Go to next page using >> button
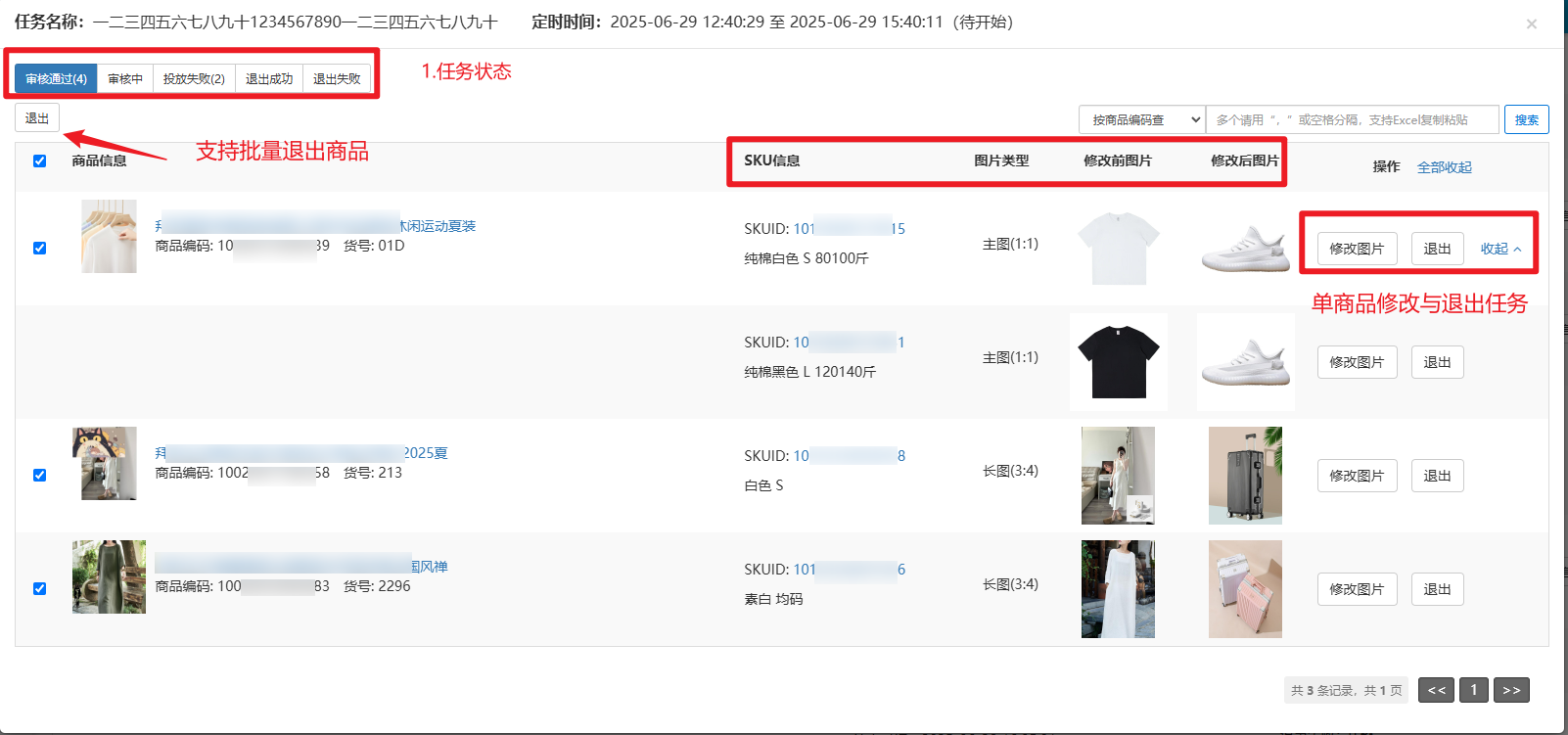This screenshot has height=735, width=1568. 1511,690
